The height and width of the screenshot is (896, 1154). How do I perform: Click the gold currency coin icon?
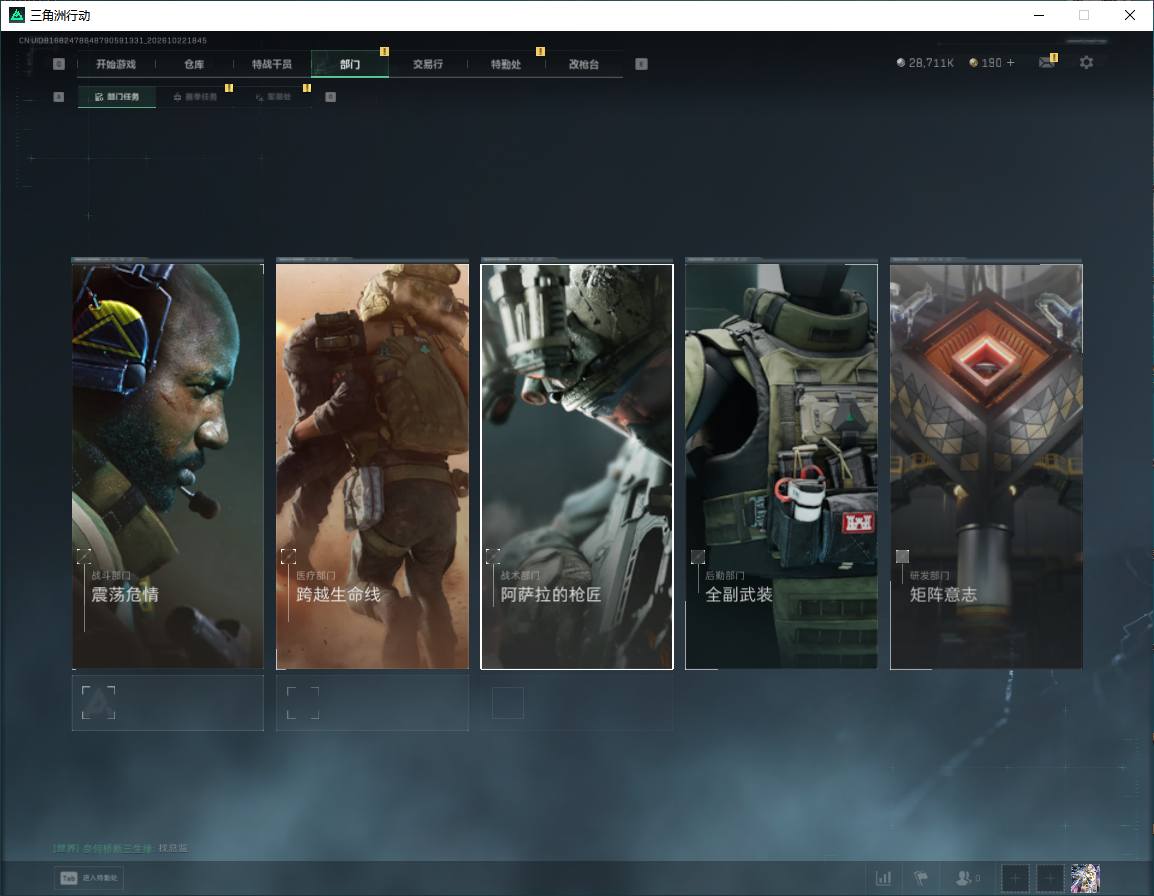point(973,63)
